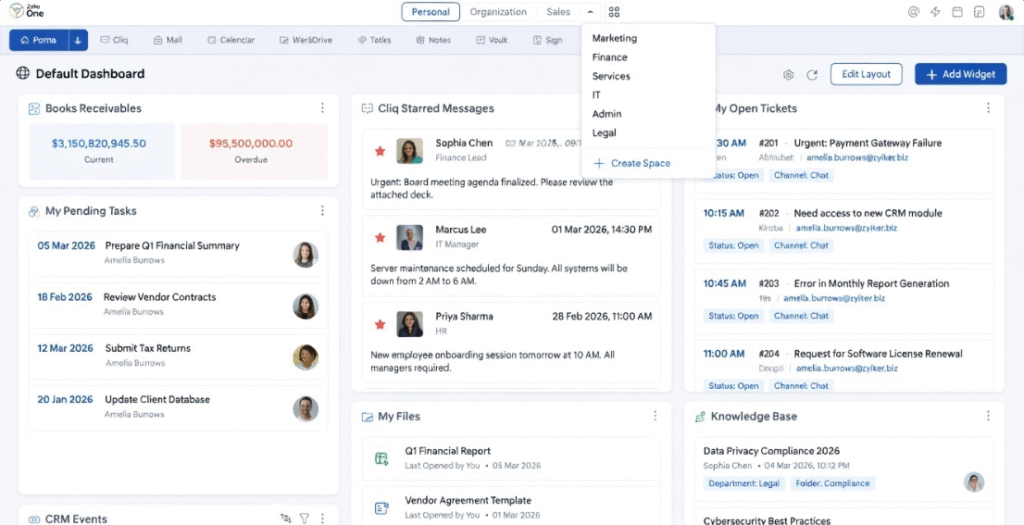
Task: Open Vendor Agreement Template file icon
Action: pos(381,508)
